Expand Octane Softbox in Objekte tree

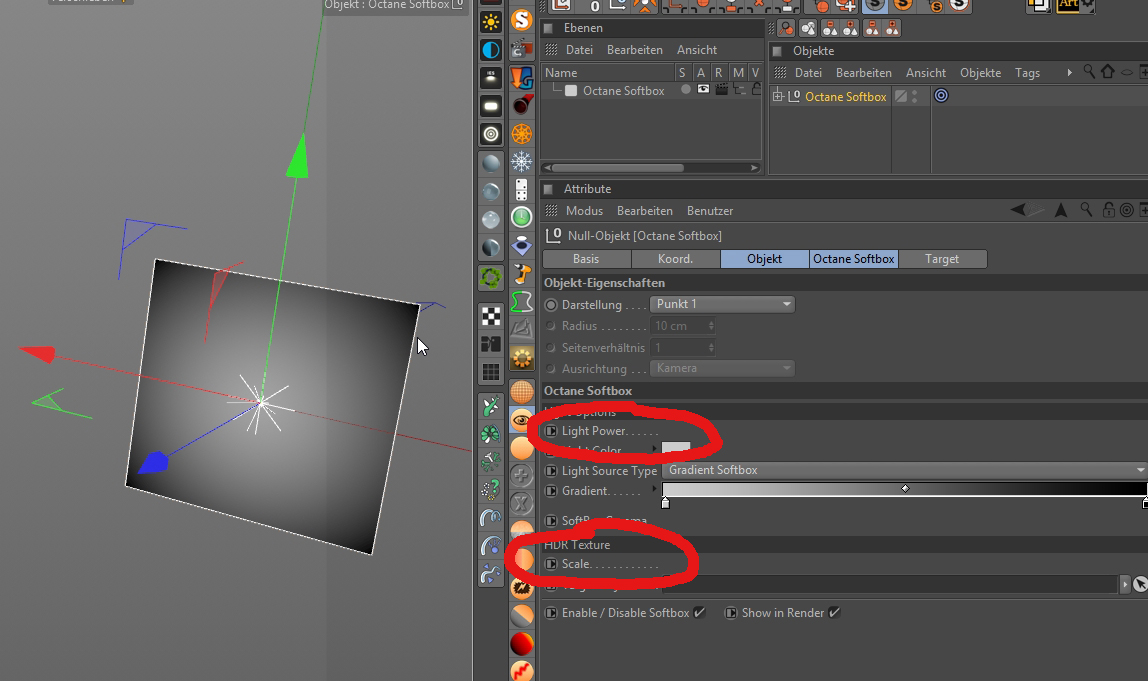(778, 96)
